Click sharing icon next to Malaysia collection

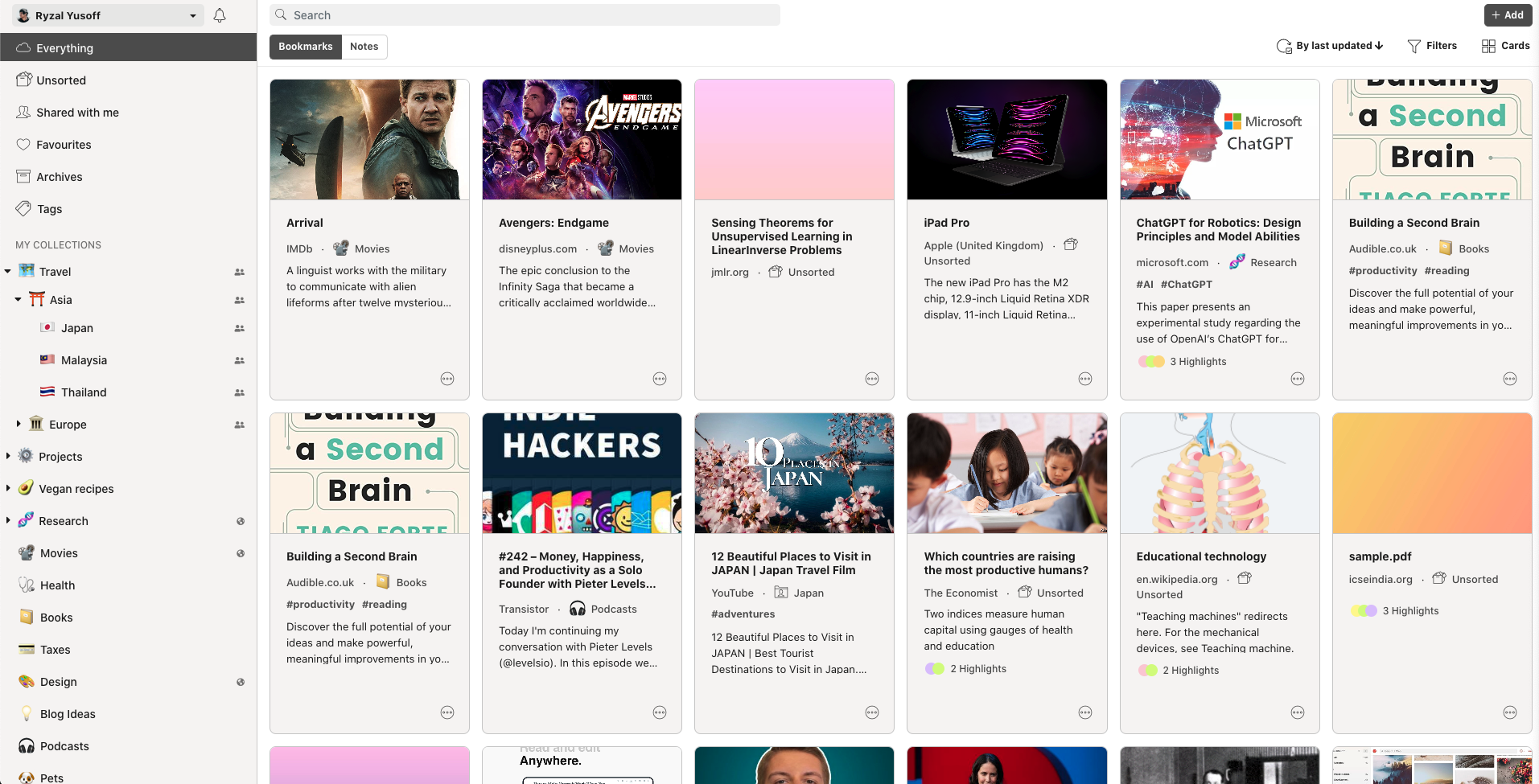240,360
